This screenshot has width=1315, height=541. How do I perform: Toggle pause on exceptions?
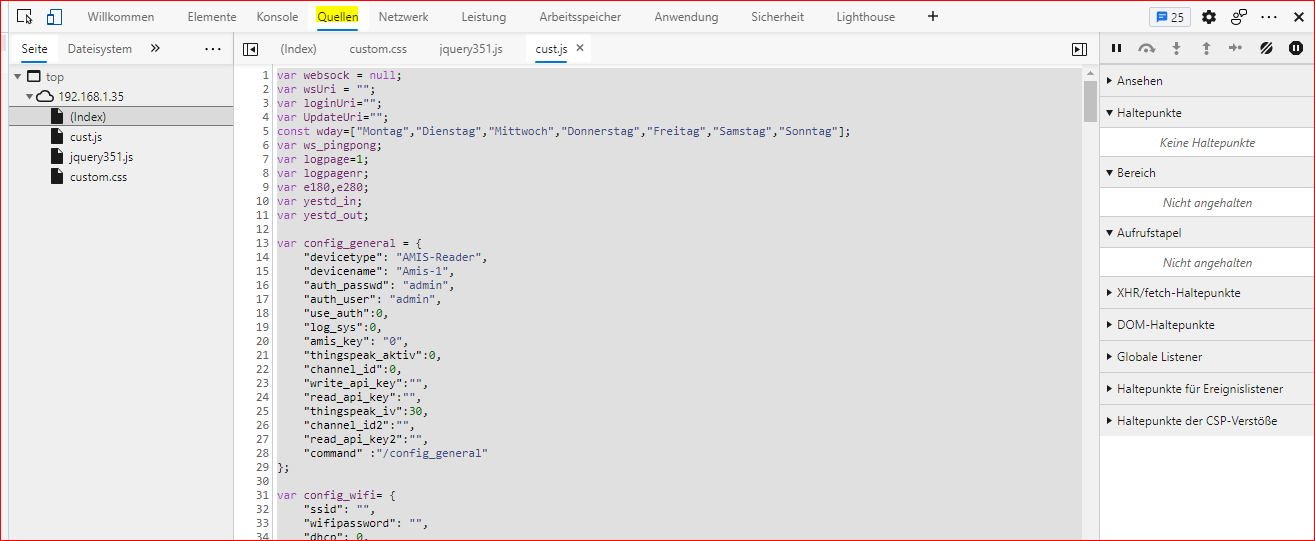coord(1296,48)
